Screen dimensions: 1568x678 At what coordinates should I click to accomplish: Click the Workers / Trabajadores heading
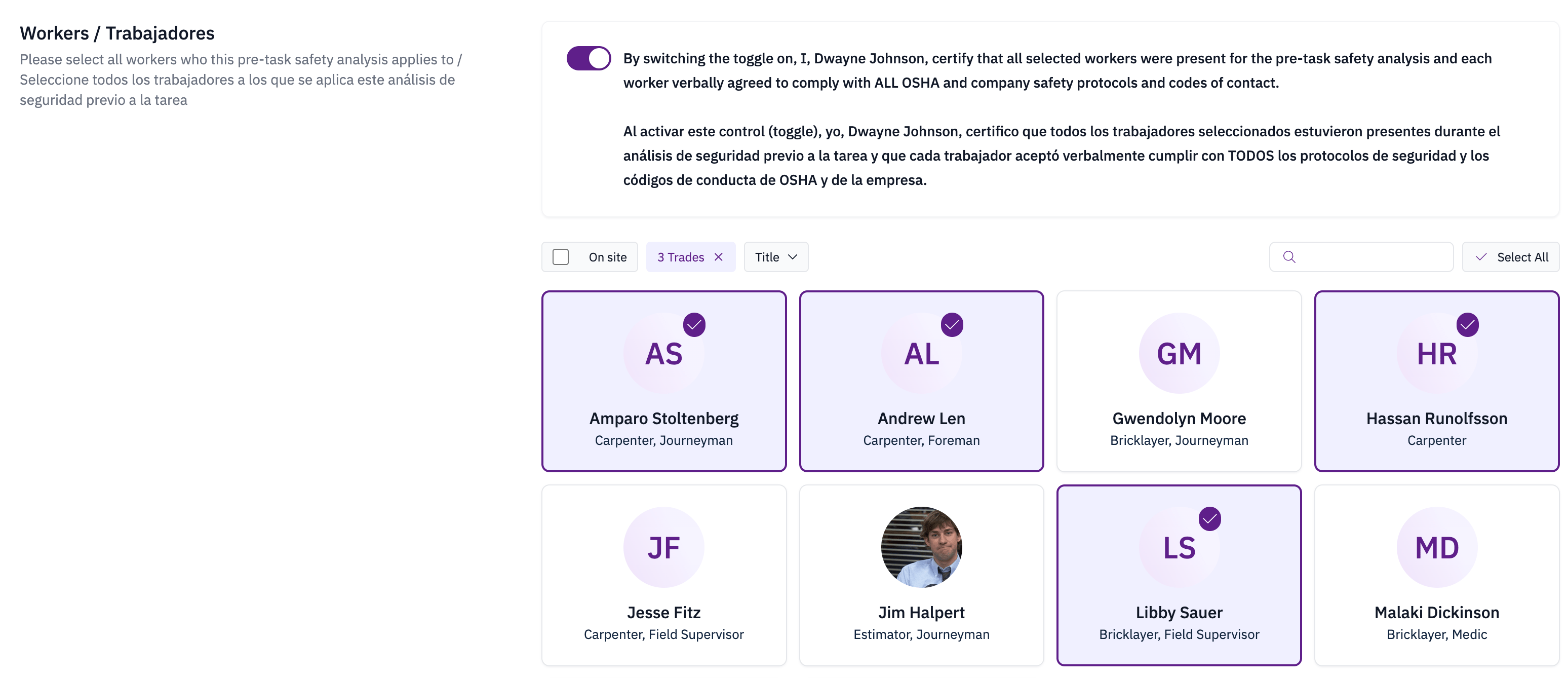point(117,33)
